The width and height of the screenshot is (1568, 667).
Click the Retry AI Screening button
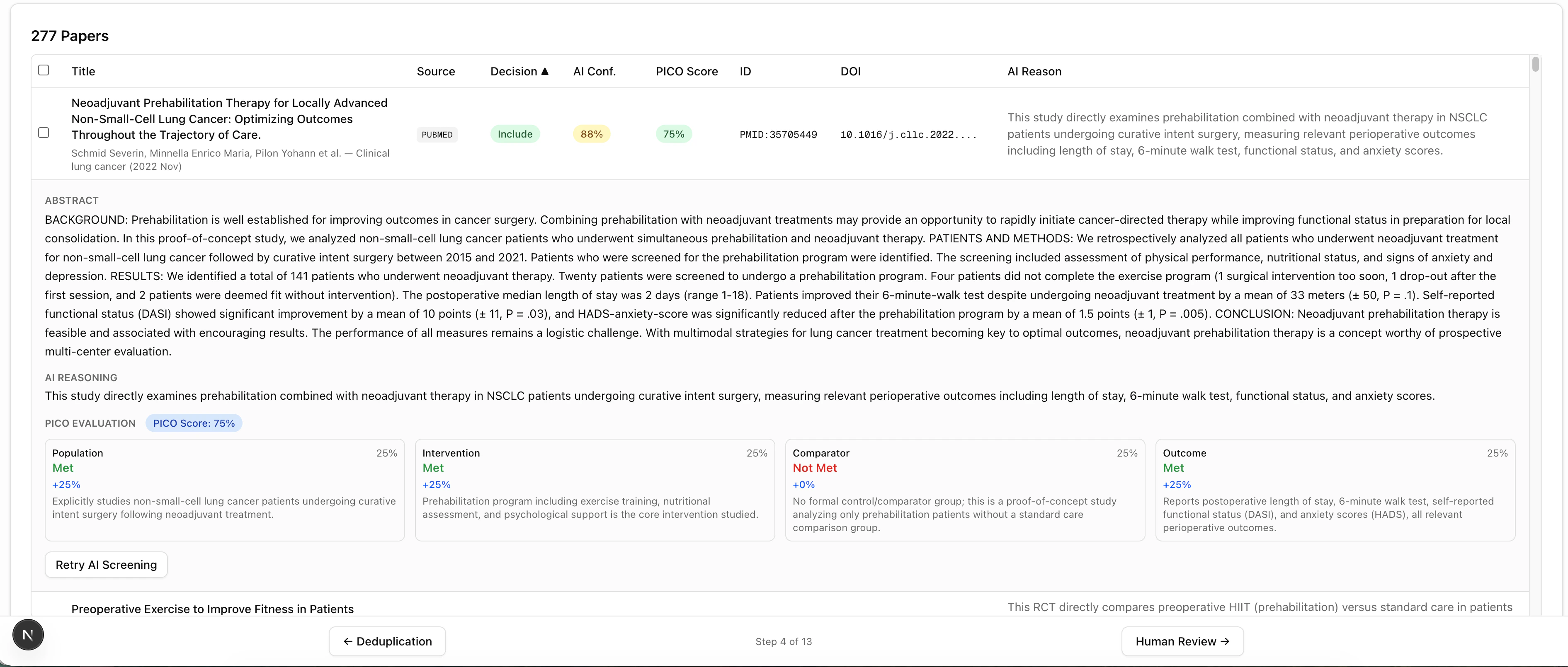click(x=105, y=564)
